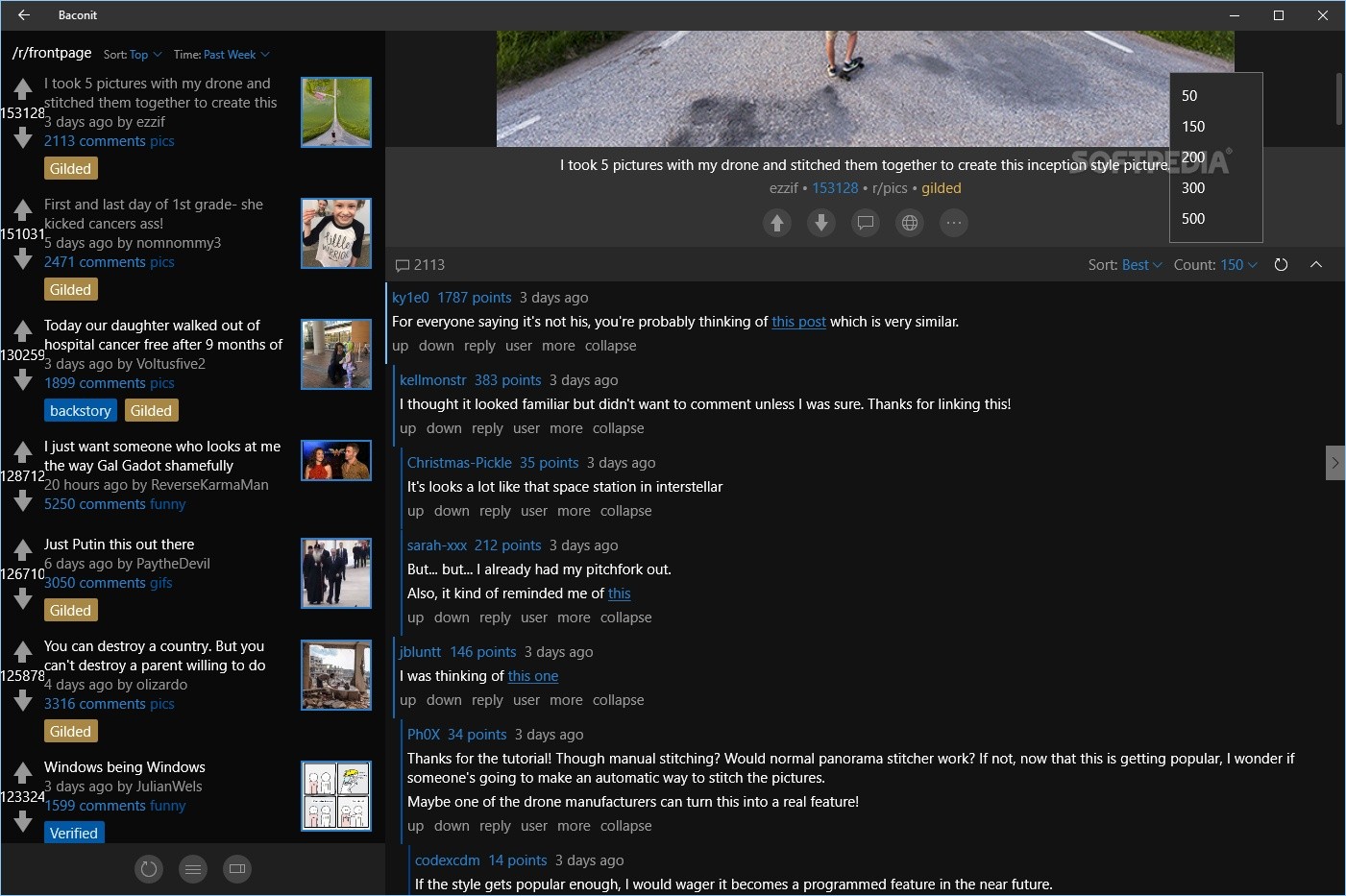The height and width of the screenshot is (896, 1346).
Task: Upvote the Windows being Windows post
Action: click(23, 773)
